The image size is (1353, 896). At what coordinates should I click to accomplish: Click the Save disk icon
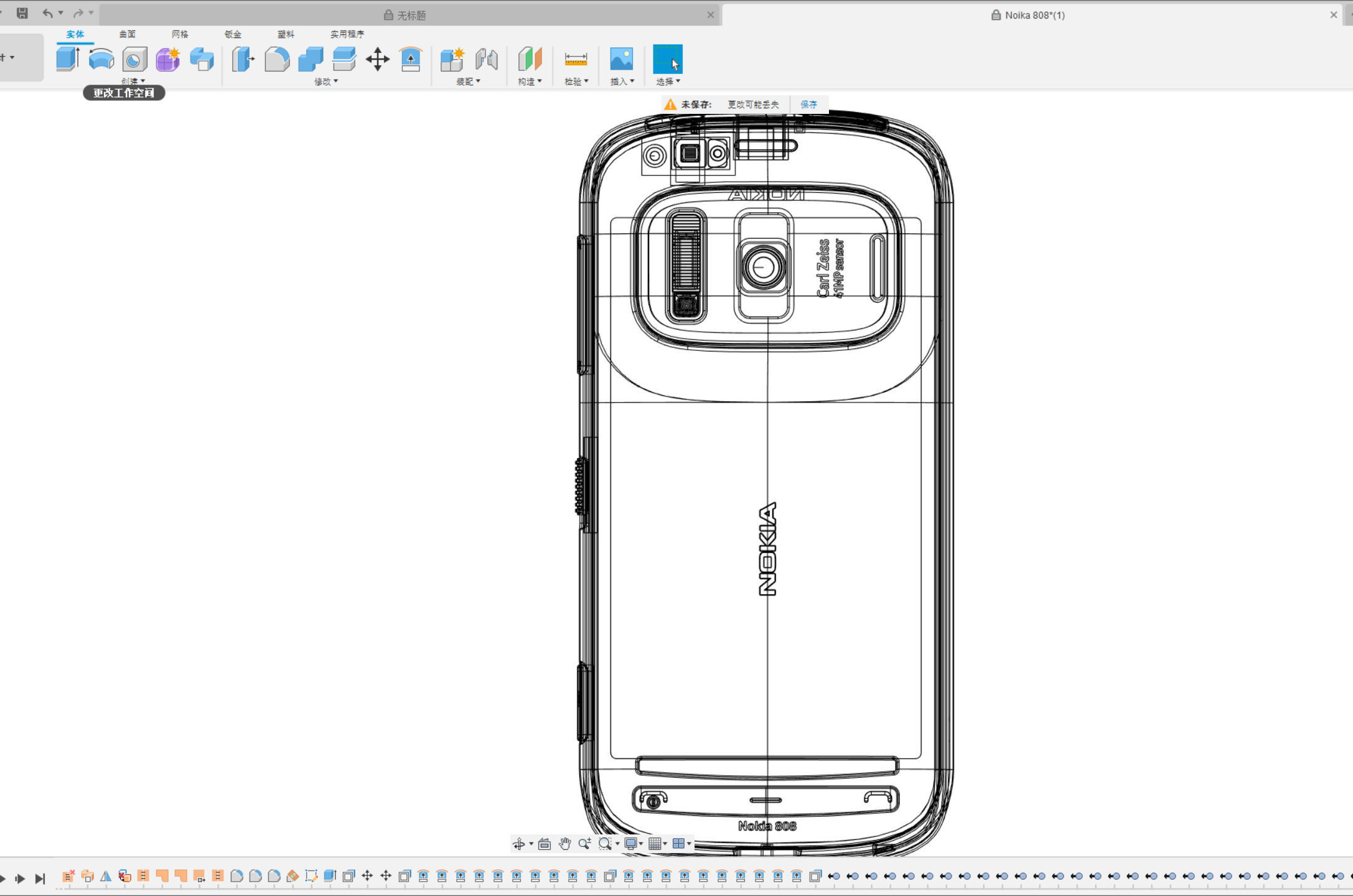(x=22, y=12)
